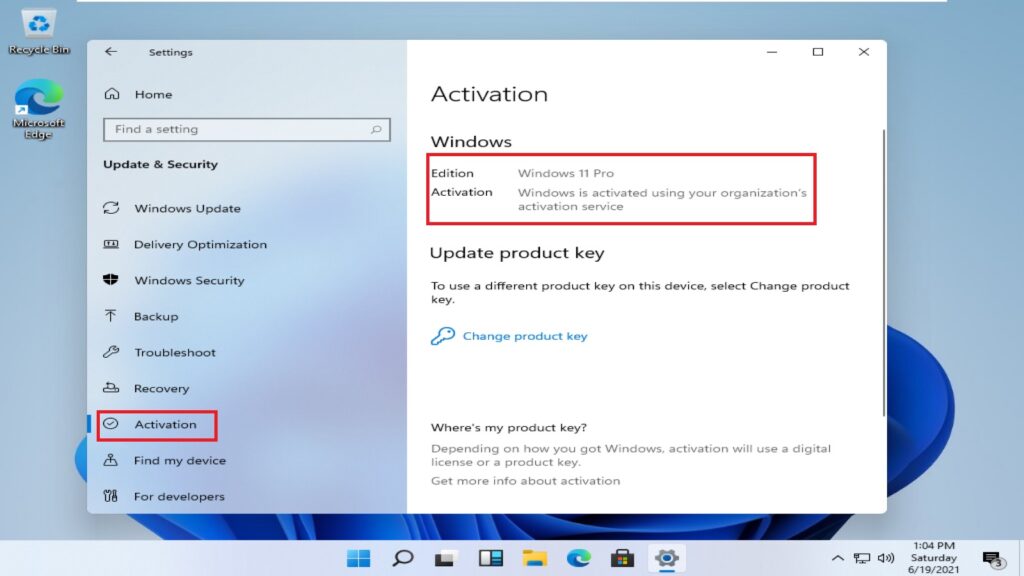The height and width of the screenshot is (576, 1024).
Task: Open Task View on the taskbar
Action: point(445,558)
